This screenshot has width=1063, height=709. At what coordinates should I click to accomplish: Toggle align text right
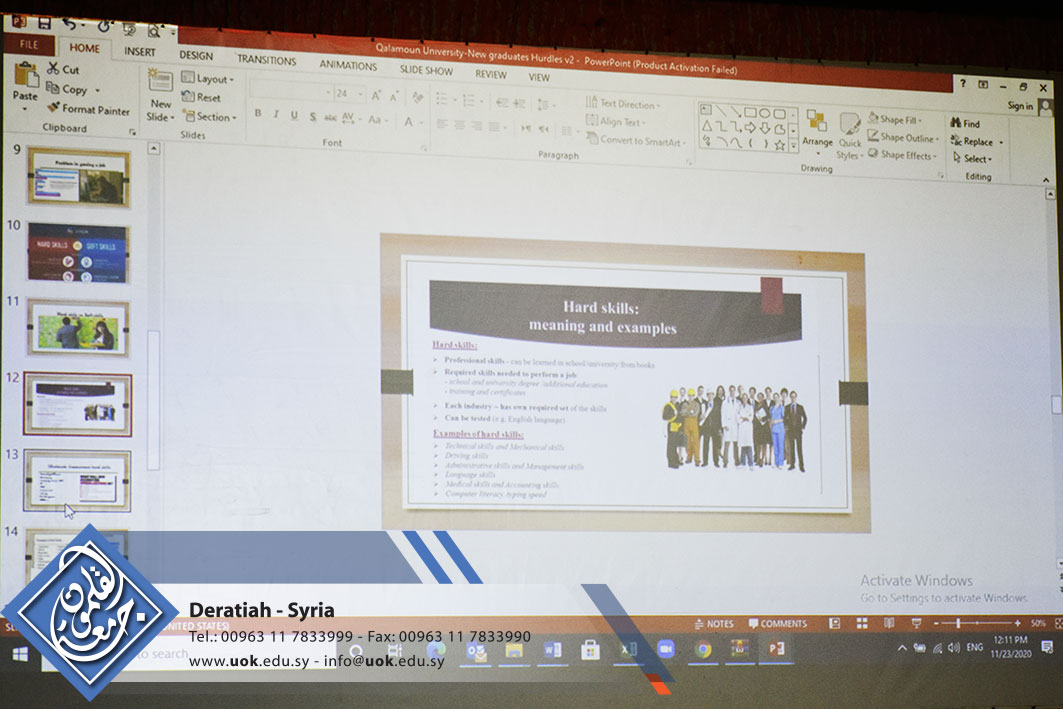[477, 125]
